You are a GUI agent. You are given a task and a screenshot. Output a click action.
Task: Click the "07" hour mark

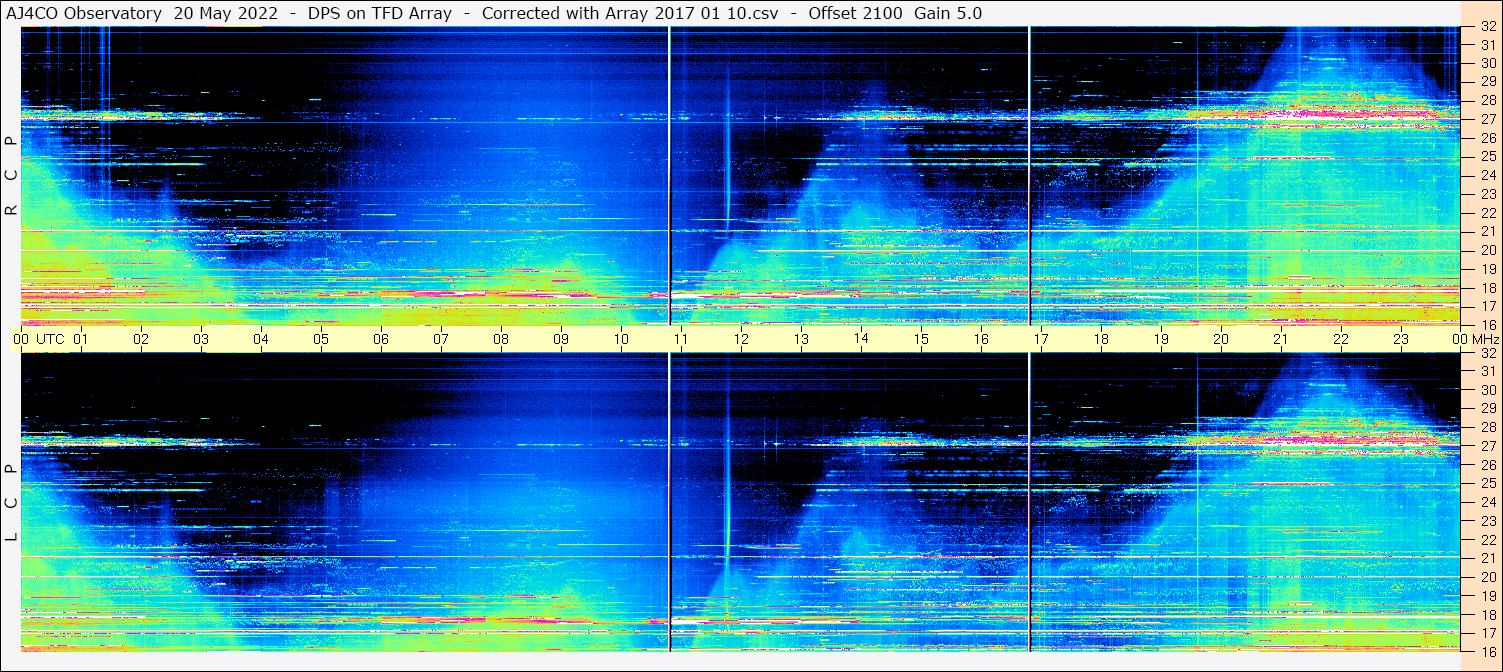(x=441, y=339)
